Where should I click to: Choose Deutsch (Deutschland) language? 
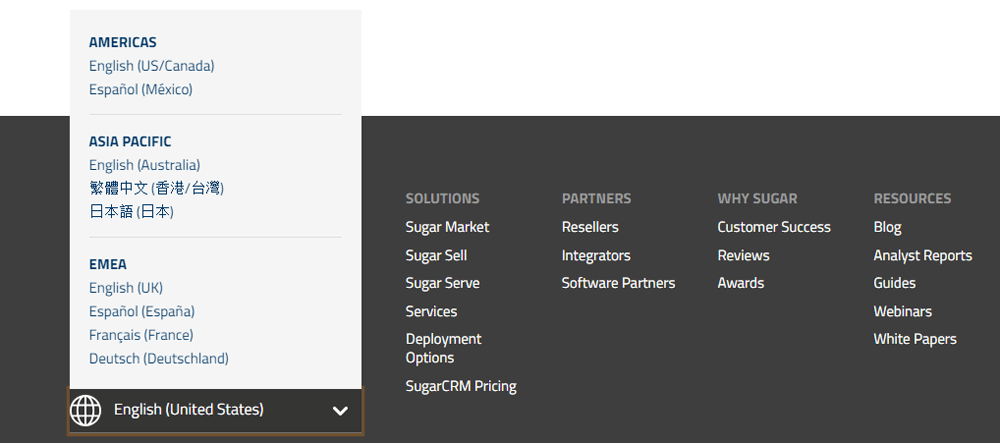click(159, 358)
